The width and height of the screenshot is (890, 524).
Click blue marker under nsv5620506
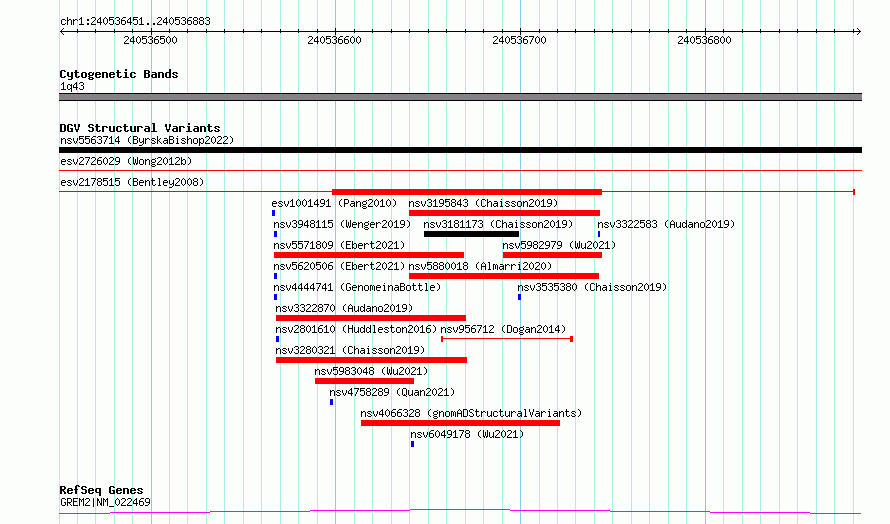click(x=276, y=276)
